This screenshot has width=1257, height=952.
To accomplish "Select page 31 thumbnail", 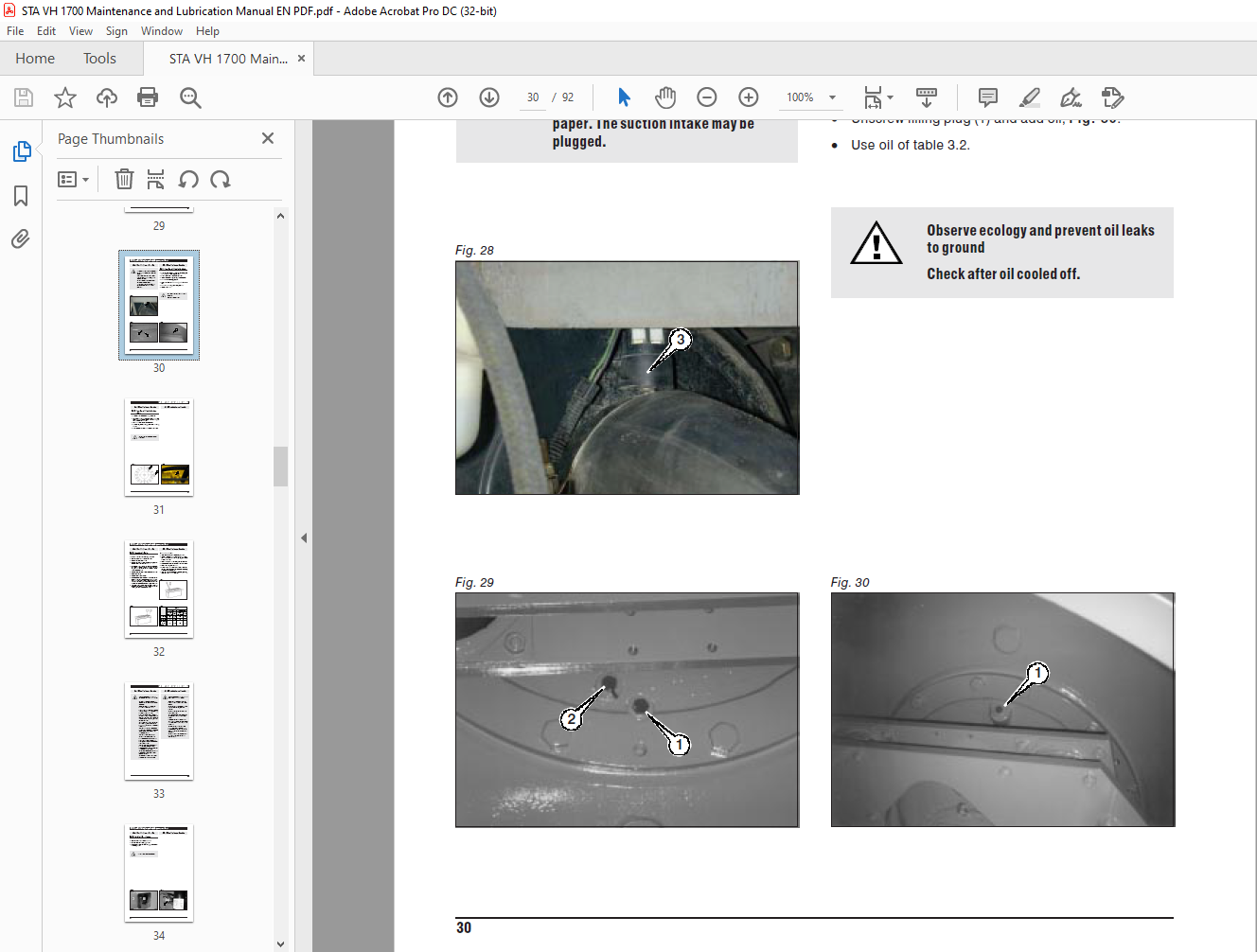I will point(159,447).
